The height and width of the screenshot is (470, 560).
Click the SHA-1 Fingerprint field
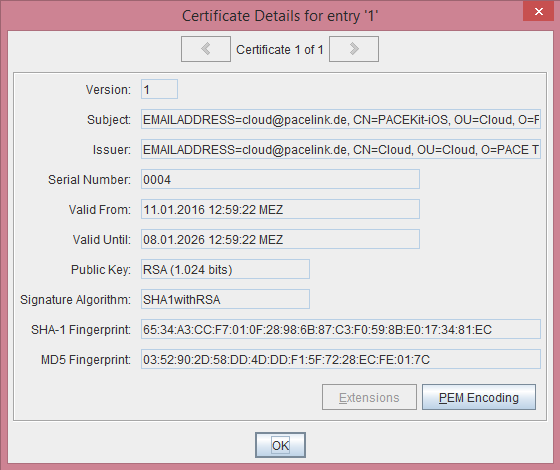tap(341, 329)
